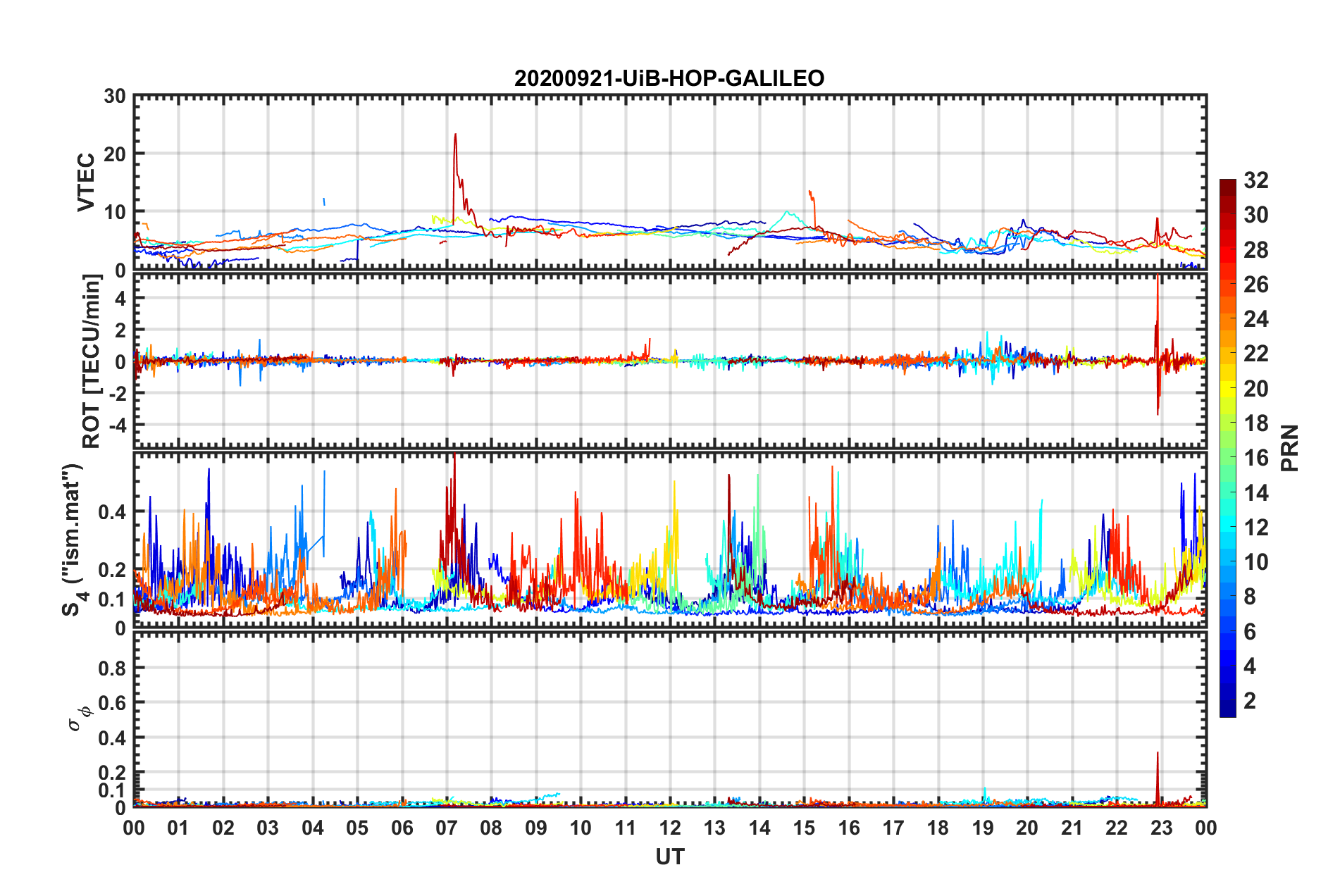Viewport: 1340px width, 896px height.
Task: Pick the dark blue bottom of colorbar
Action: [1228, 711]
